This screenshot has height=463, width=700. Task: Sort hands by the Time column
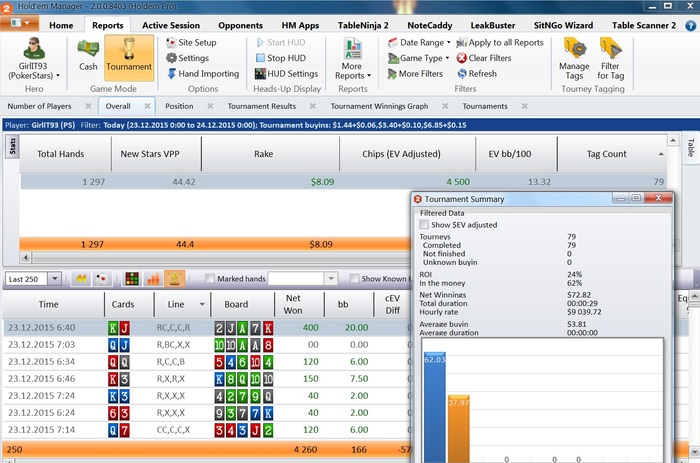pos(48,304)
